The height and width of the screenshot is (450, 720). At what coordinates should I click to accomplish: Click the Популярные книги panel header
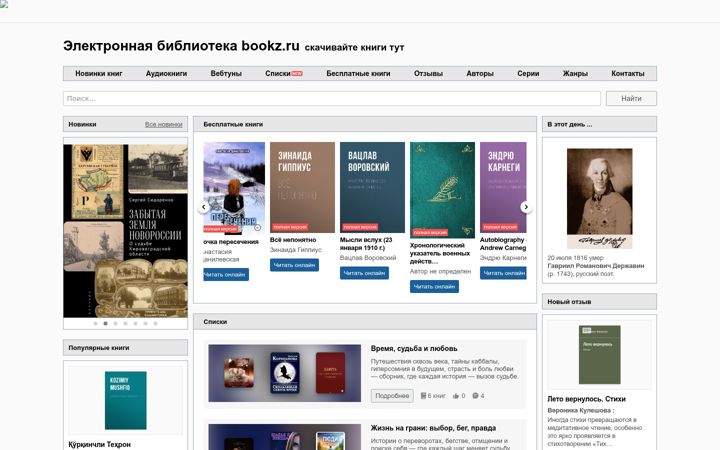tap(125, 348)
